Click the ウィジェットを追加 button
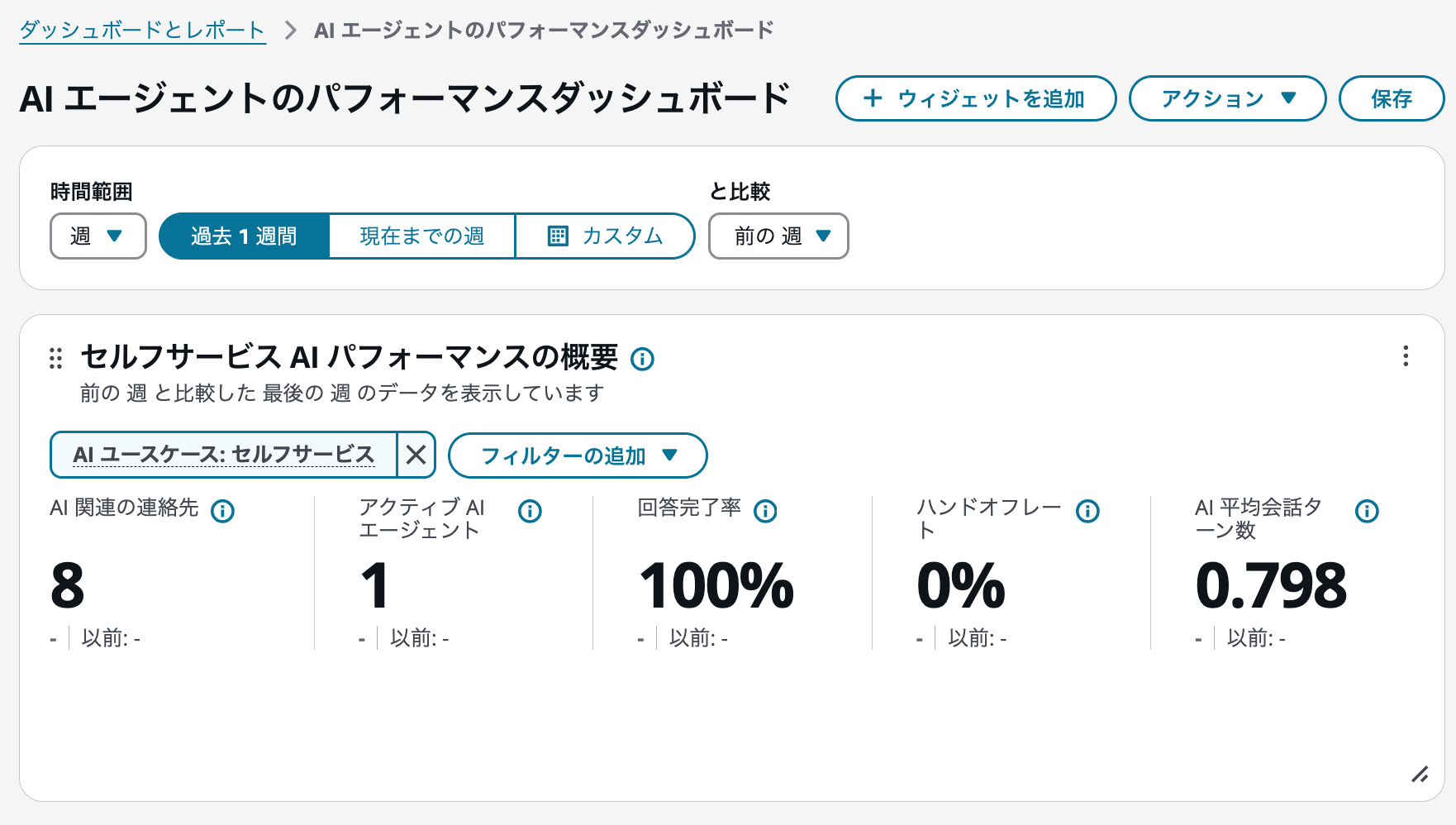 [x=975, y=98]
